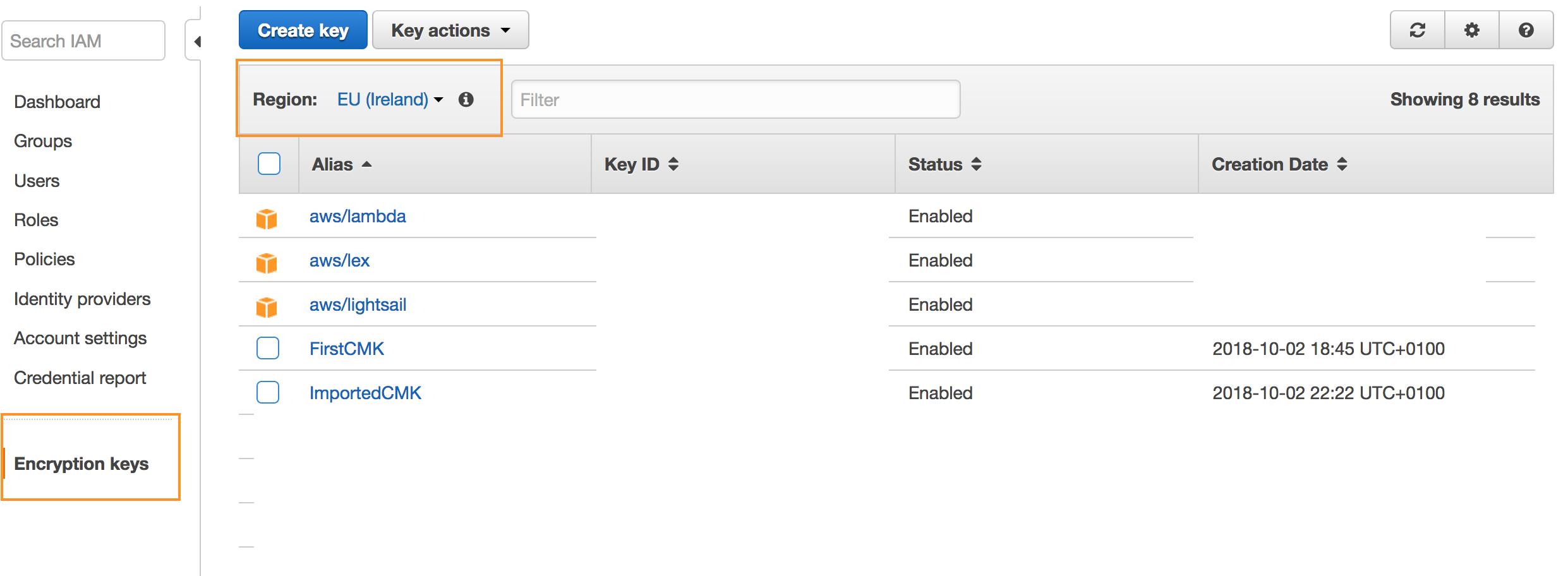
Task: Expand the EU (Ireland) region selector
Action: pos(390,100)
